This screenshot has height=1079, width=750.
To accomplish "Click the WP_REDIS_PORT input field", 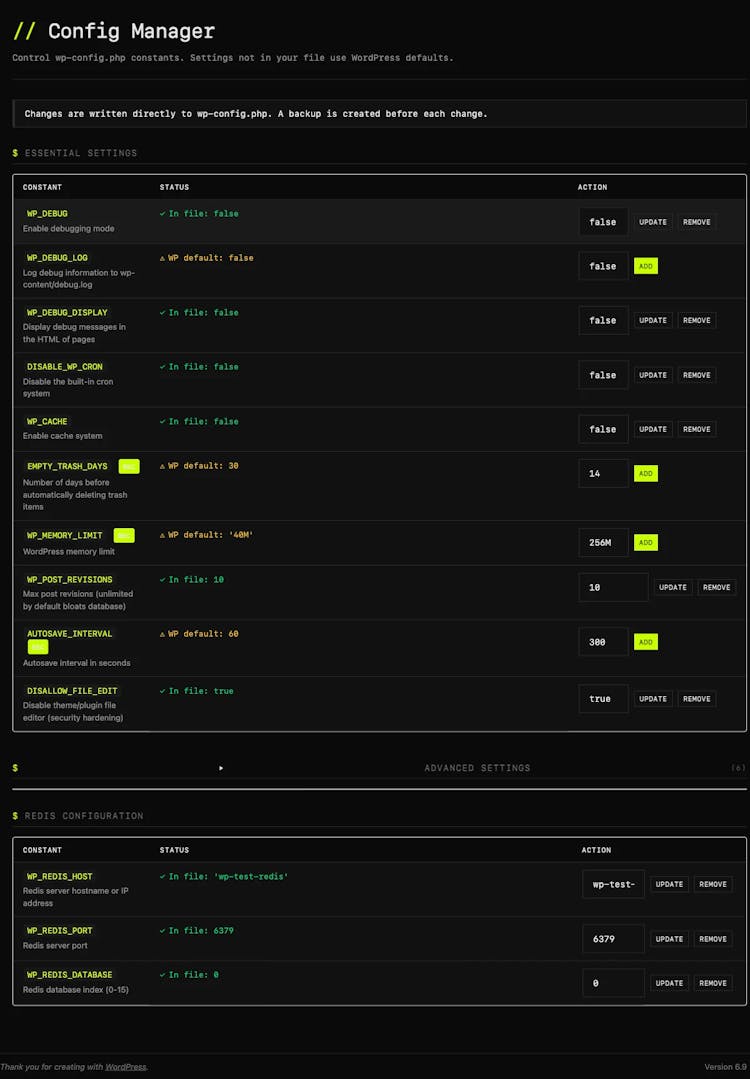I will point(613,939).
